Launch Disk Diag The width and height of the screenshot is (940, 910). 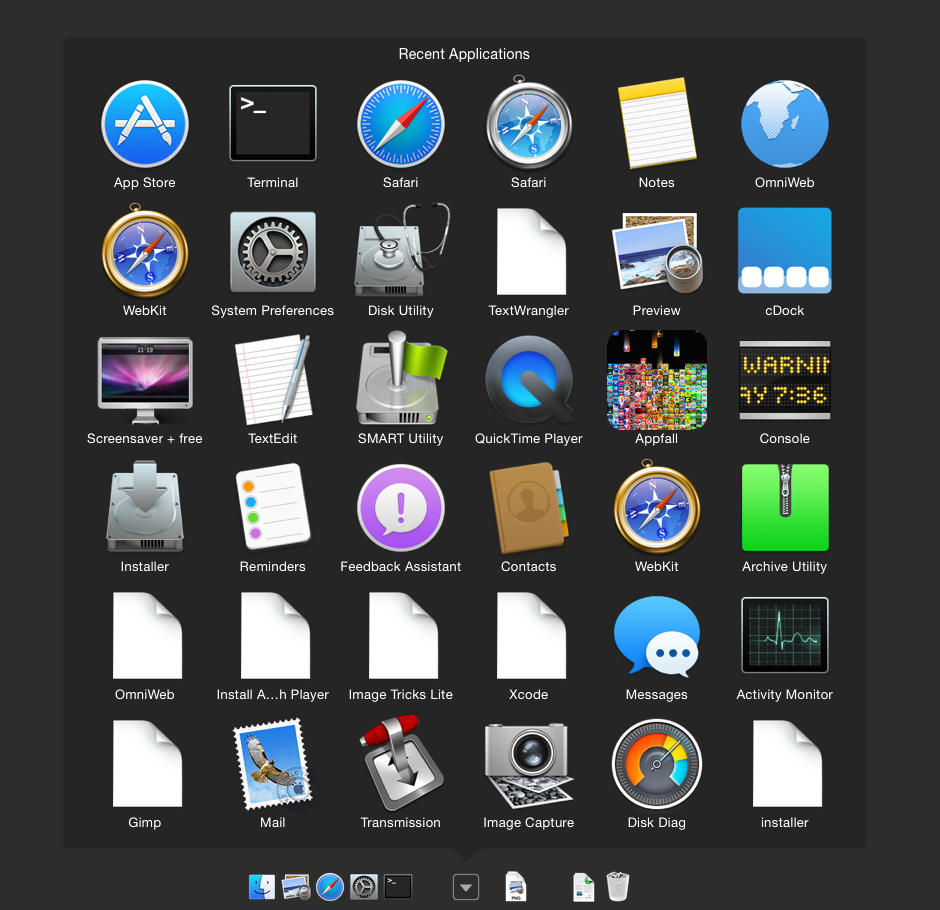[x=657, y=764]
